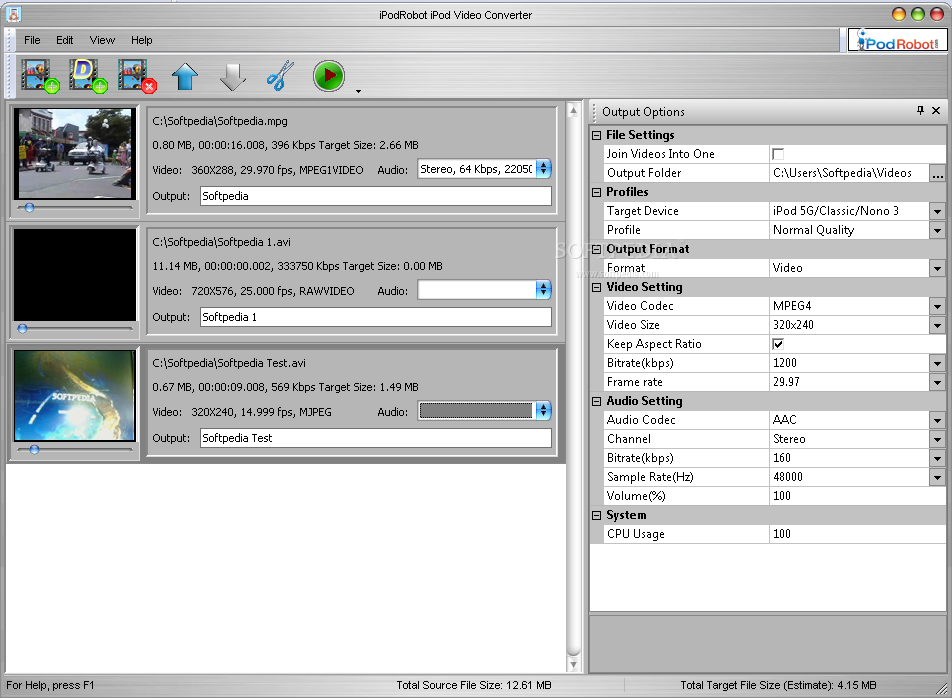Open the video Bitrate 1200 dropdown
The width and height of the screenshot is (952, 698).
937,364
